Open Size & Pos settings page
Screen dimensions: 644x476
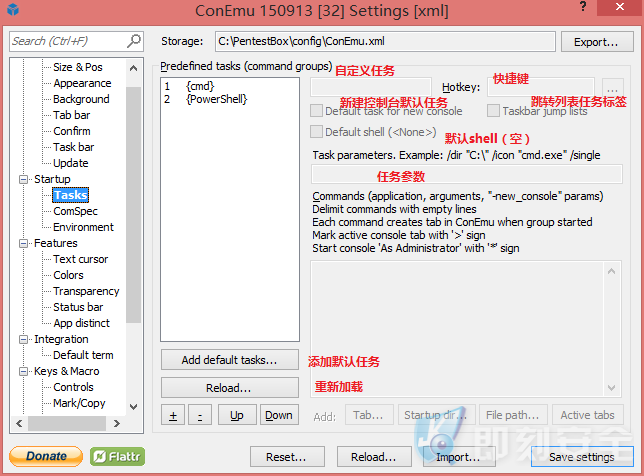tap(78, 67)
